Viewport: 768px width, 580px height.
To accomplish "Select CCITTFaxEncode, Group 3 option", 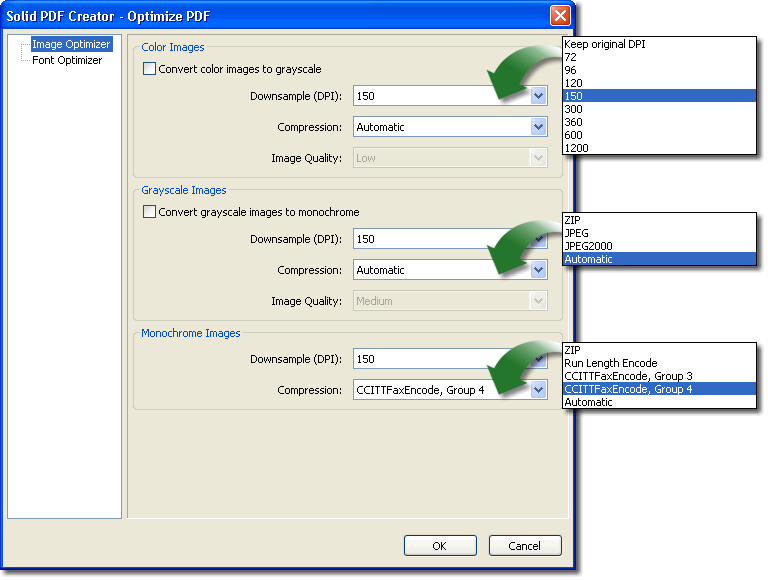I will pyautogui.click(x=659, y=376).
